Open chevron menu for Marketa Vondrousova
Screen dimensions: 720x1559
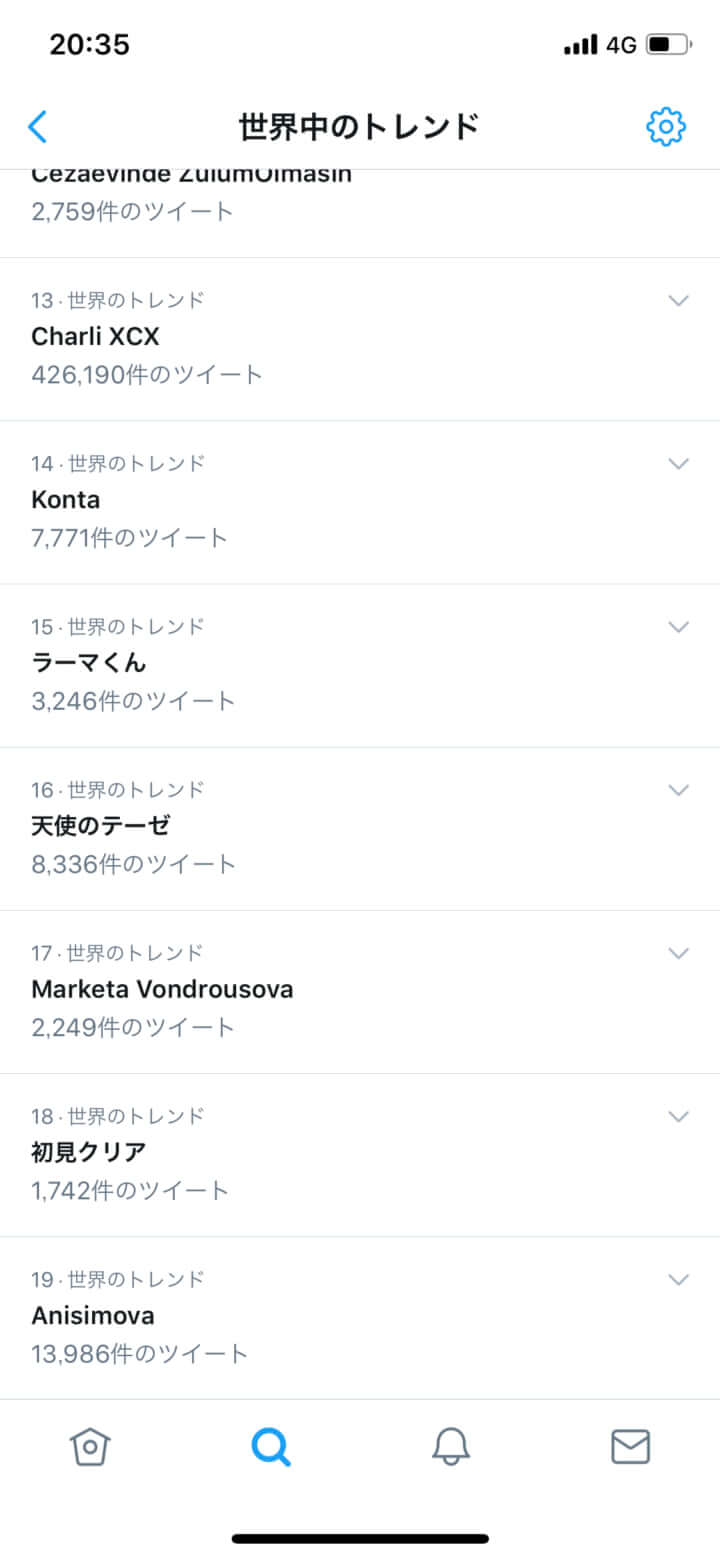pos(678,952)
